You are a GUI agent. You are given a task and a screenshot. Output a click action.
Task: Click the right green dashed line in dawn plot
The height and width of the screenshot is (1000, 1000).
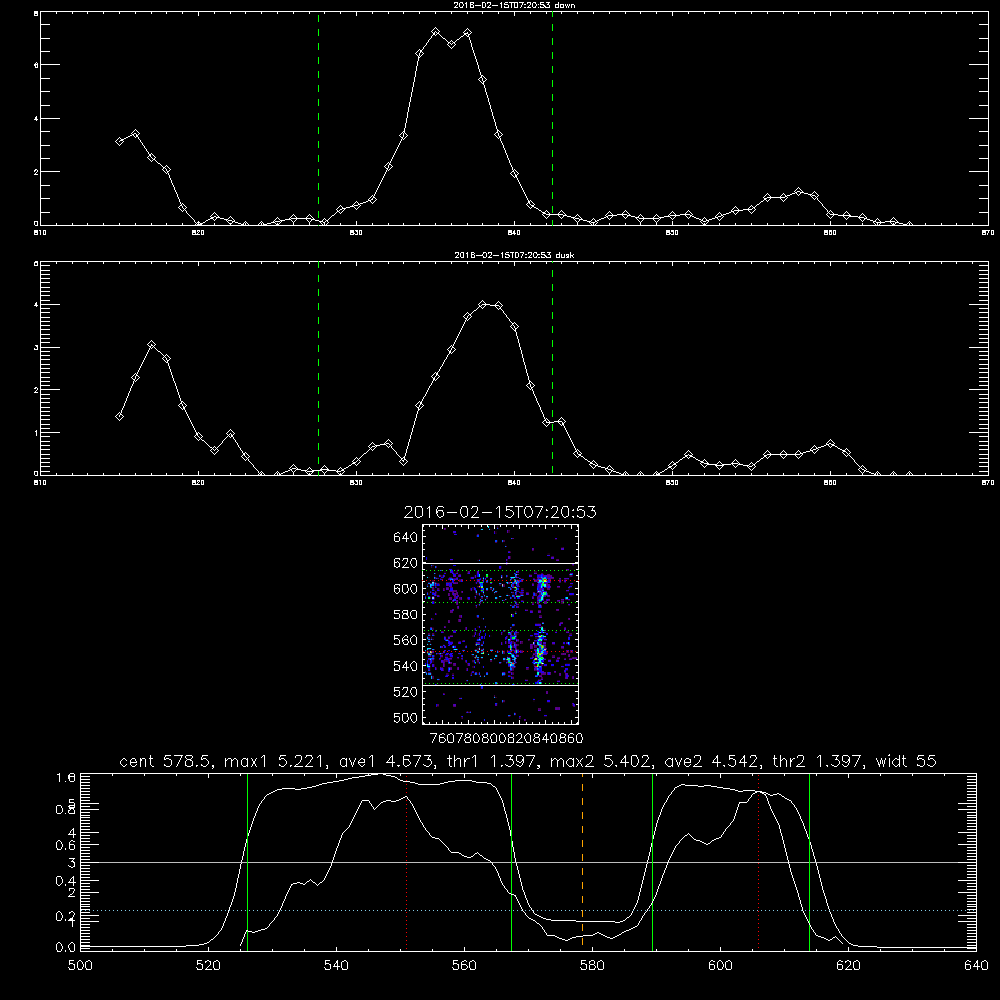552,119
